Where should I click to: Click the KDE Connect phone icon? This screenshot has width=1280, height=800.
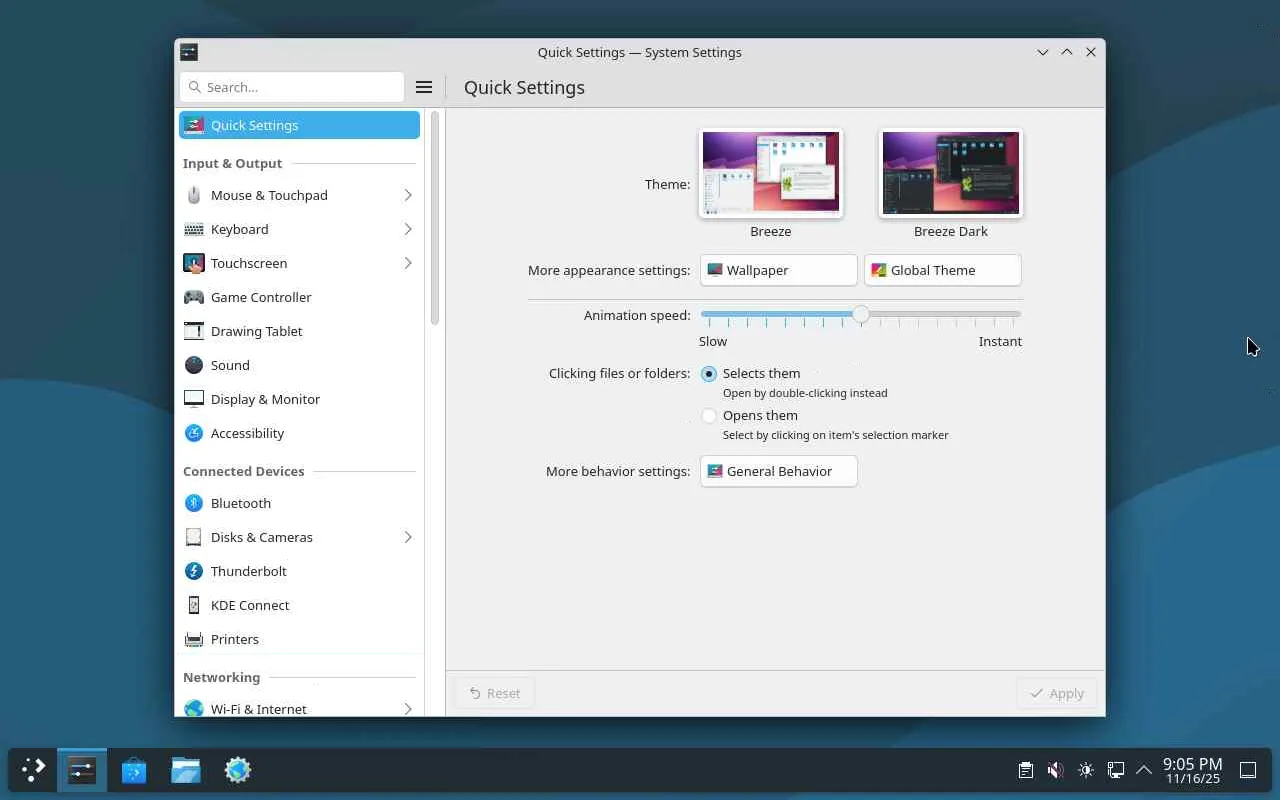pyautogui.click(x=194, y=605)
